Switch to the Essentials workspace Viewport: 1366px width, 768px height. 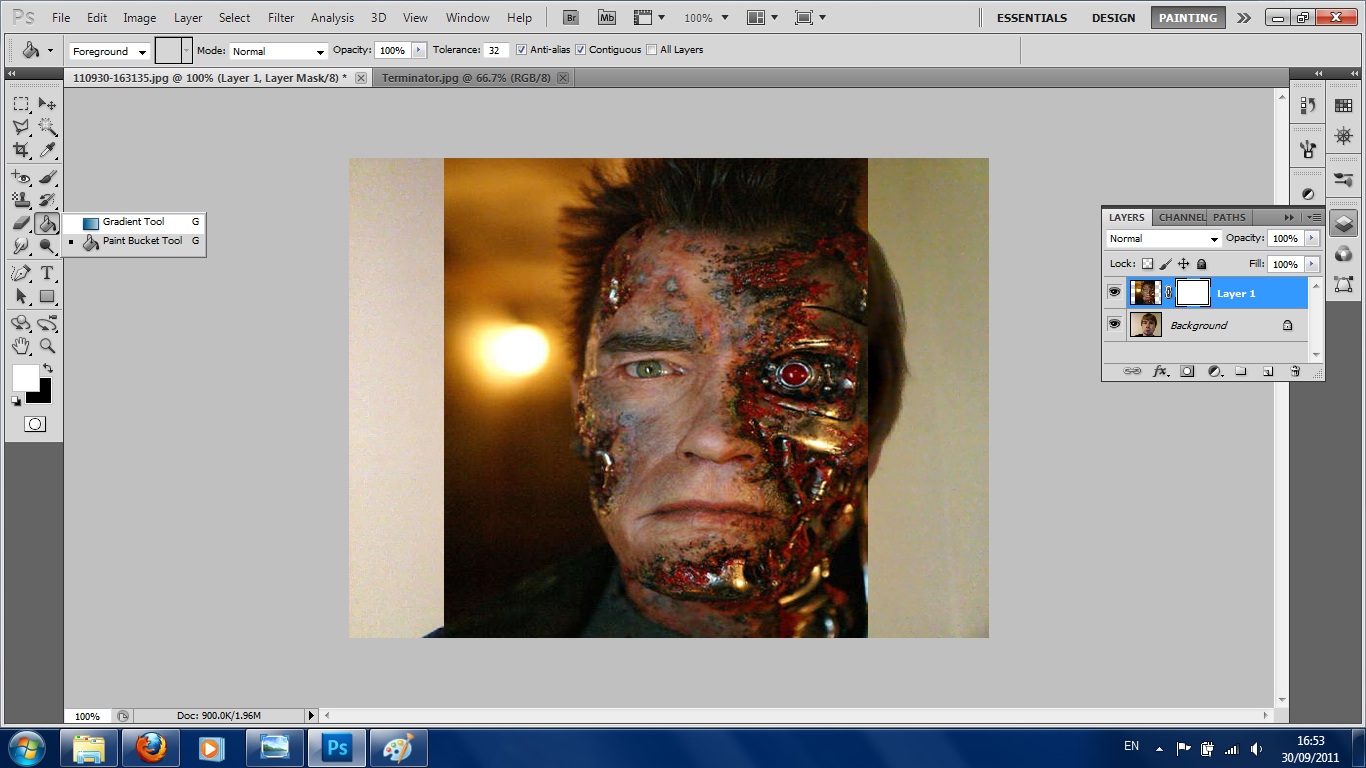(1032, 18)
